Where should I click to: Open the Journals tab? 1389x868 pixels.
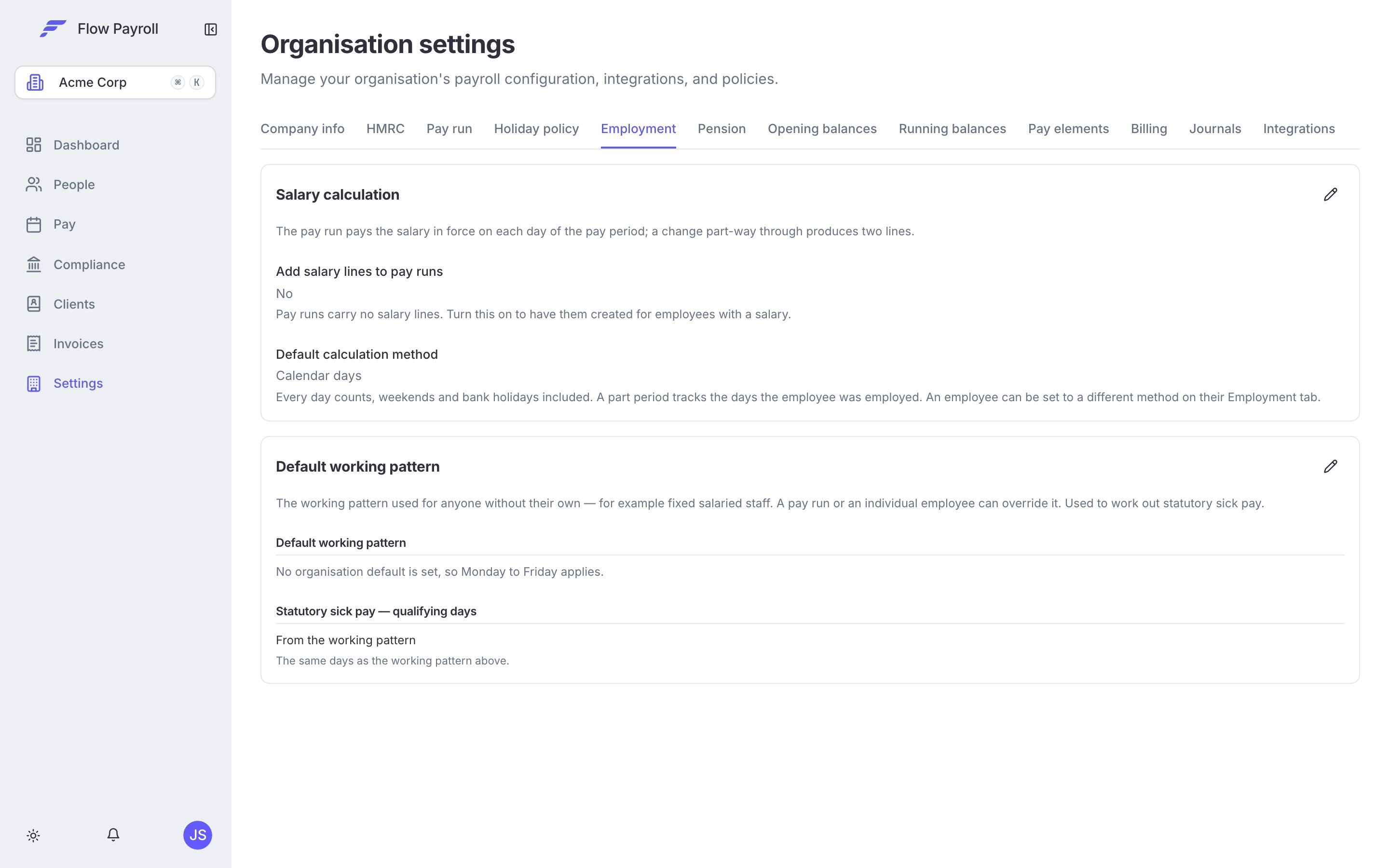[x=1215, y=129]
